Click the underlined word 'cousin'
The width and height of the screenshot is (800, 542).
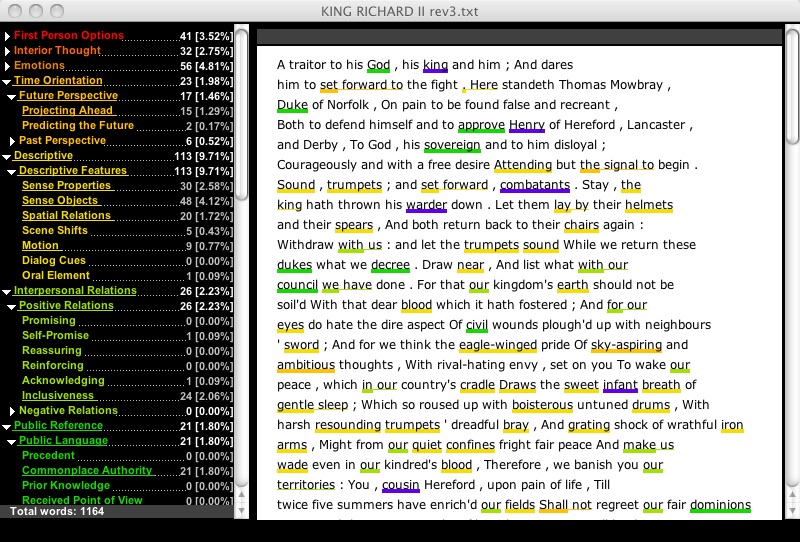401,485
